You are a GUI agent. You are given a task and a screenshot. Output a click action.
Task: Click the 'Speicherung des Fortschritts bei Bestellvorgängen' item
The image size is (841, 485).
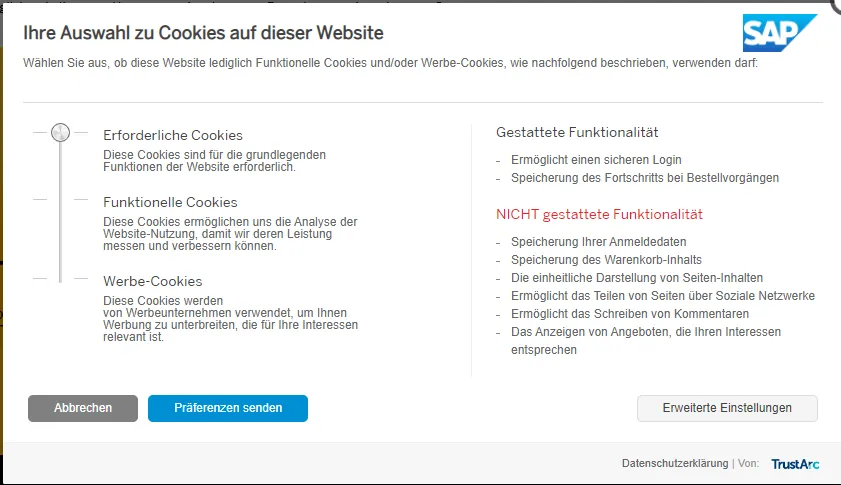(x=644, y=178)
